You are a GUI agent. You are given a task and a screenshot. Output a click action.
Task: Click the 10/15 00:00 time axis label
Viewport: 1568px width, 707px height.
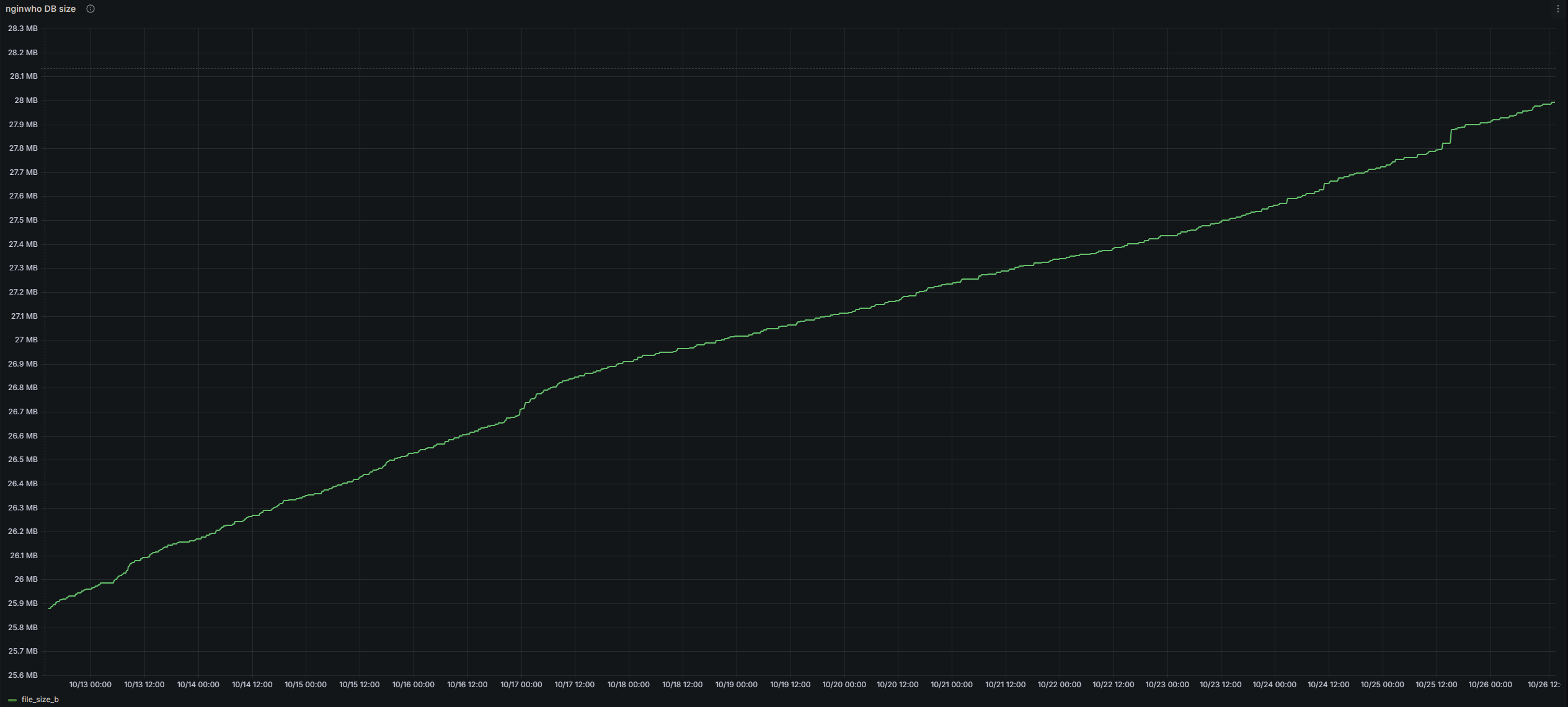(x=306, y=685)
